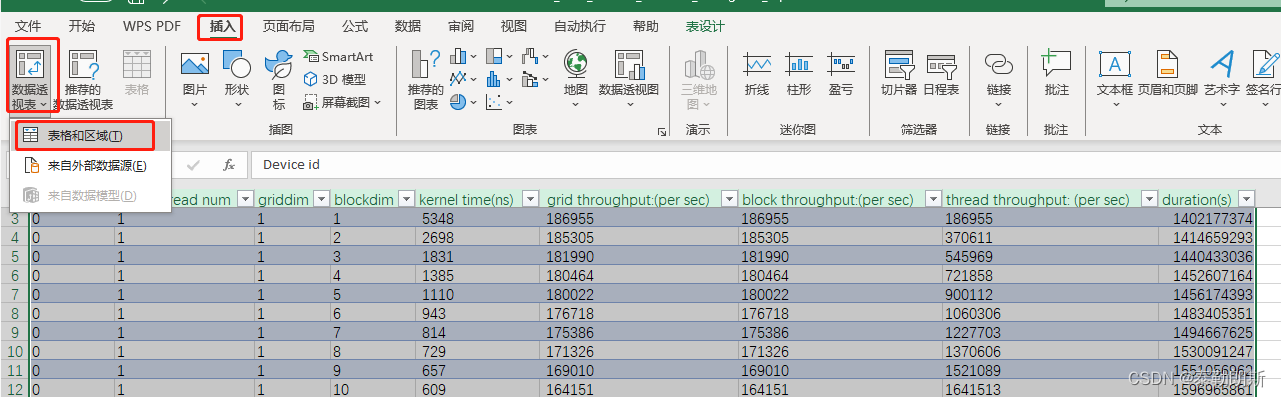1281x397 pixels.
Task: Open the kernel time(ns) filter dropdown
Action: click(x=529, y=199)
